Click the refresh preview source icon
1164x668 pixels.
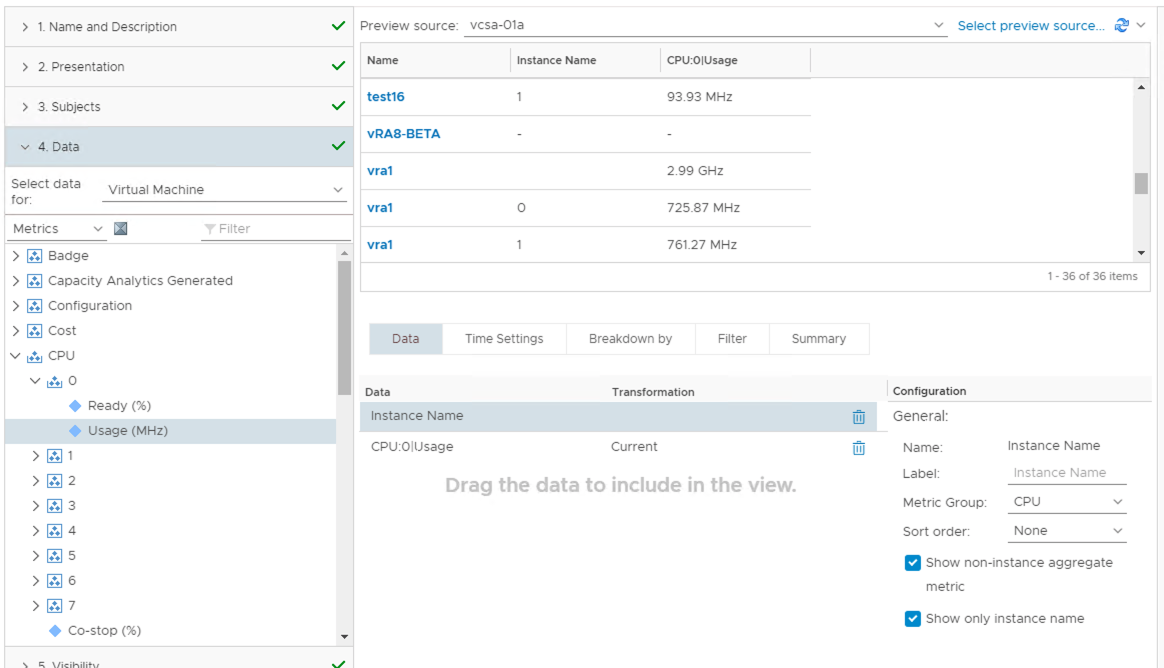point(1122,26)
